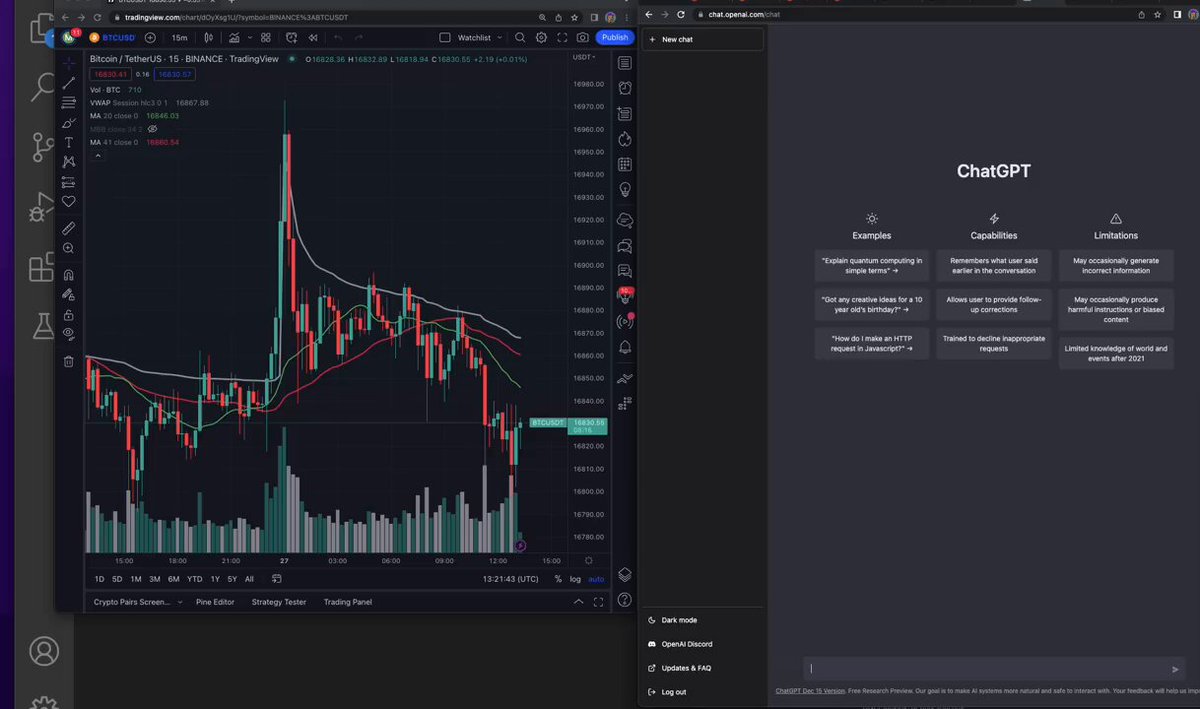Image resolution: width=1200 pixels, height=709 pixels.
Task: Open the Pine Editor tab
Action: [215, 602]
